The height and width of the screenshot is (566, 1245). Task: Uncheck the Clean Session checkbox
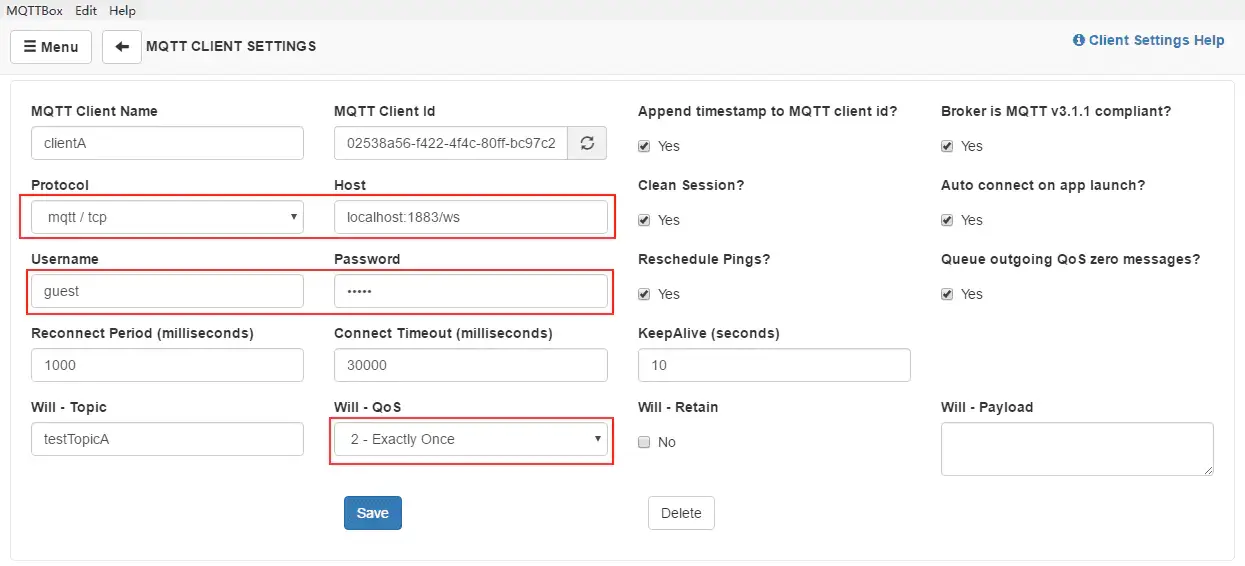click(644, 220)
